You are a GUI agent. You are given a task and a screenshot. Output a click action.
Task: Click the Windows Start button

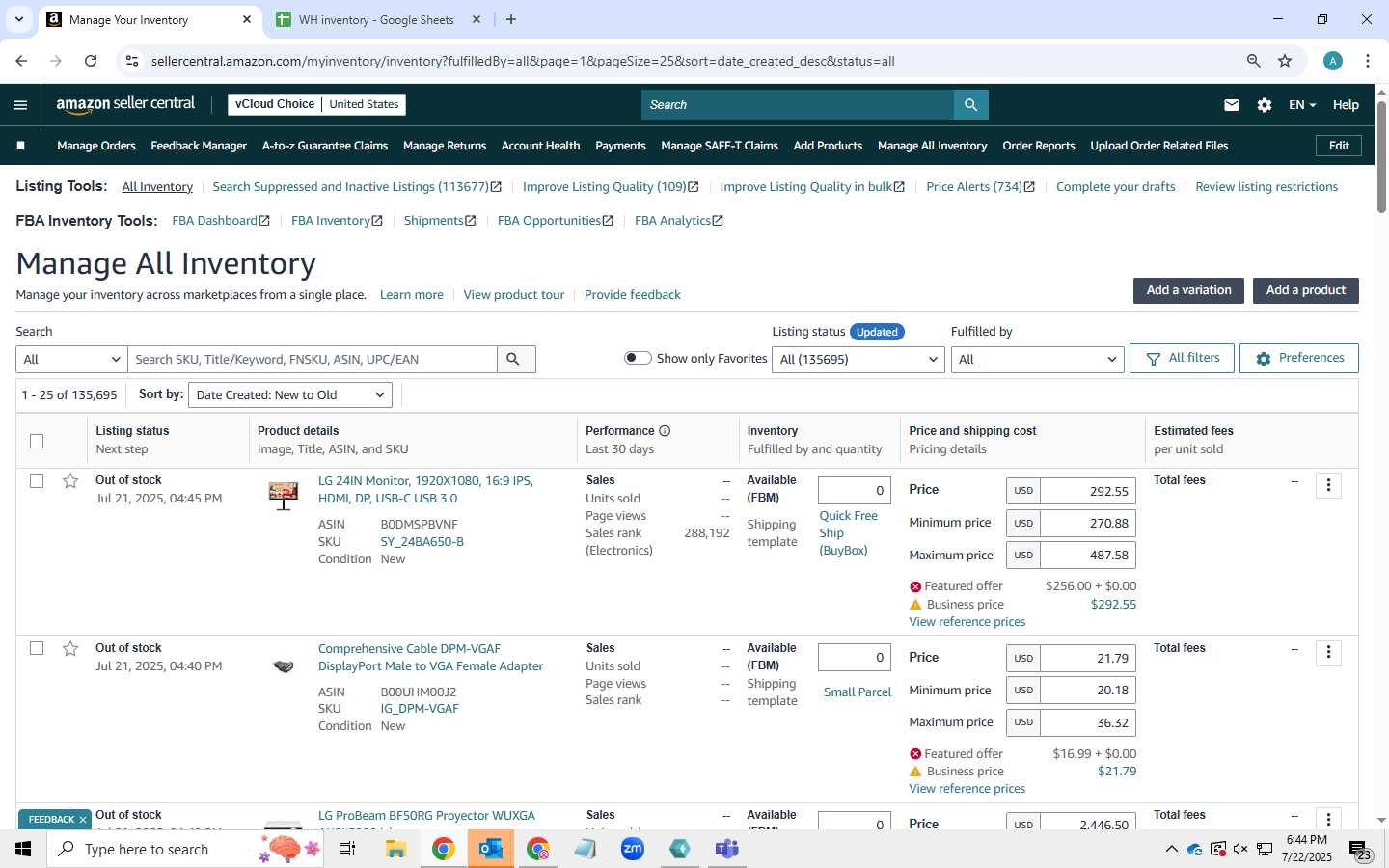point(23,849)
